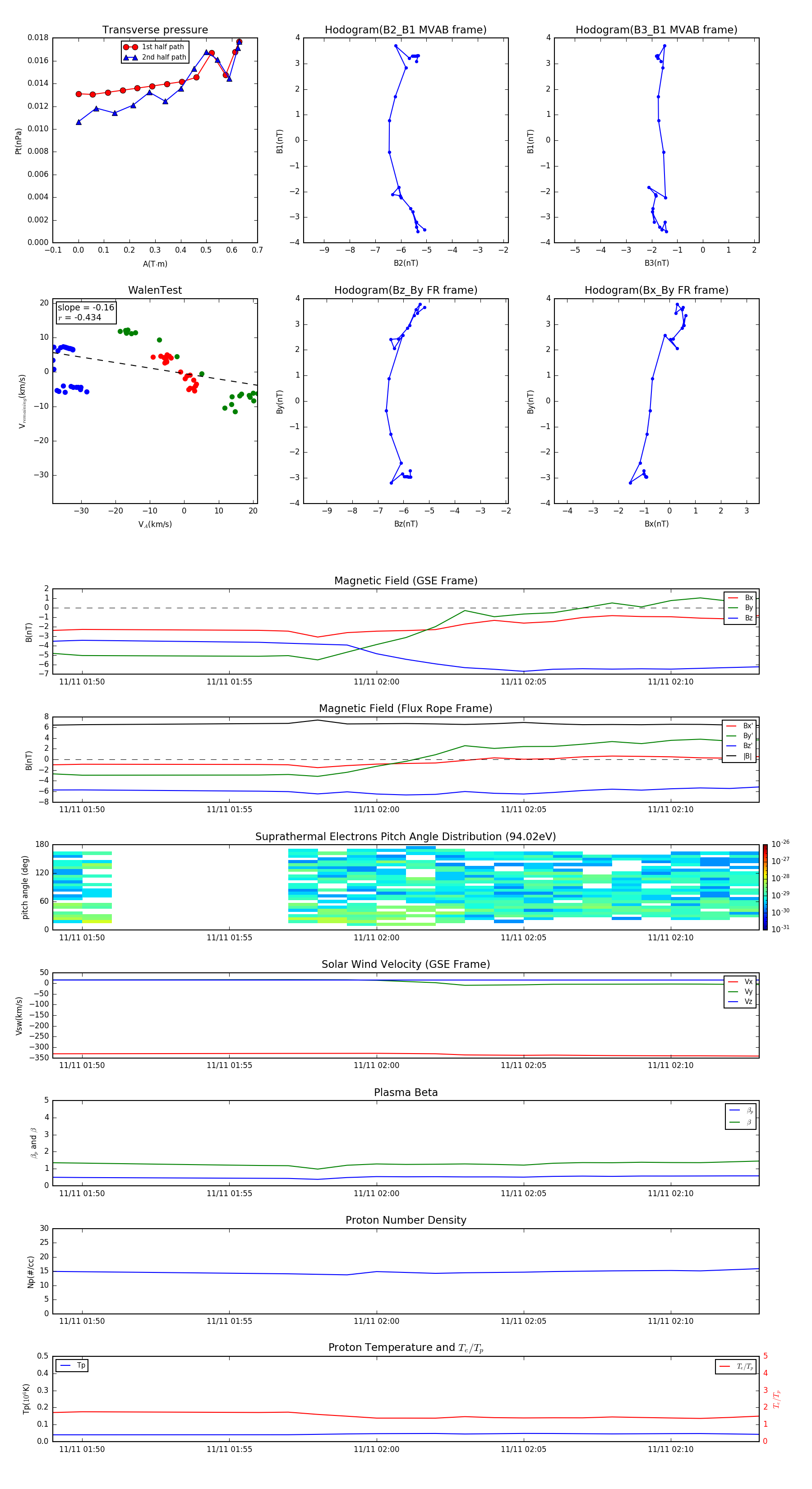Click the 'Hodogram(B3_B1 MVAB frame)' title
Viewport: 812px width, 1489px height.
tap(656, 30)
